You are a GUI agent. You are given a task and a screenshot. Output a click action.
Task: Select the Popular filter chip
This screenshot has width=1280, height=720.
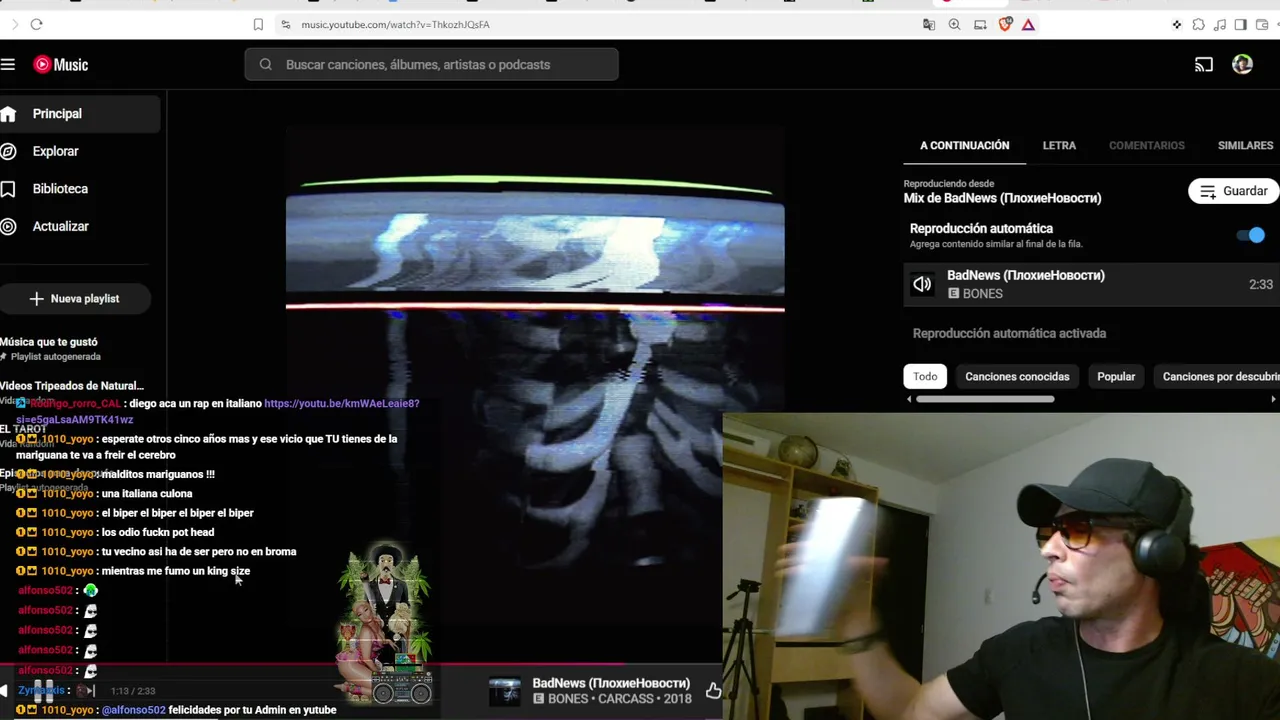(1116, 377)
